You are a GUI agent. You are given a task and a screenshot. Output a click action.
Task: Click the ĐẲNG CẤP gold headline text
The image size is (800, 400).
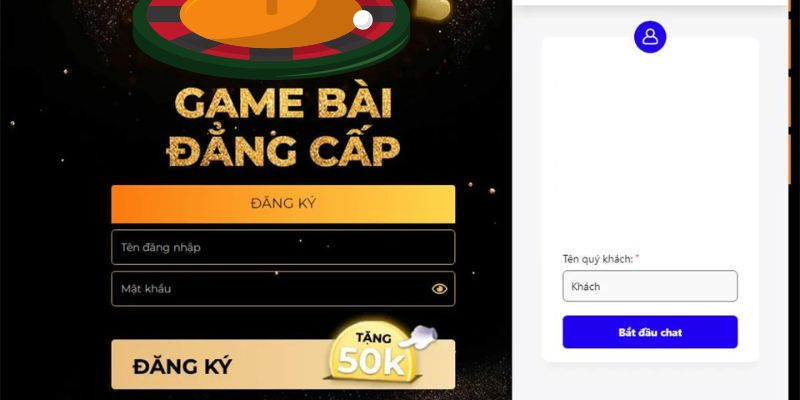[x=283, y=148]
